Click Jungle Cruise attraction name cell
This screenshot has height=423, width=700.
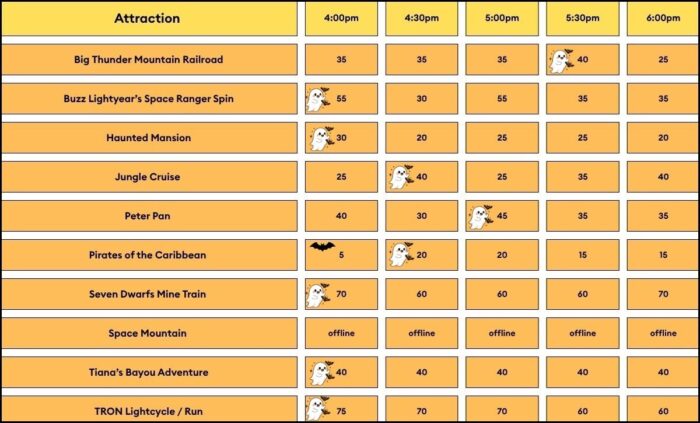149,177
